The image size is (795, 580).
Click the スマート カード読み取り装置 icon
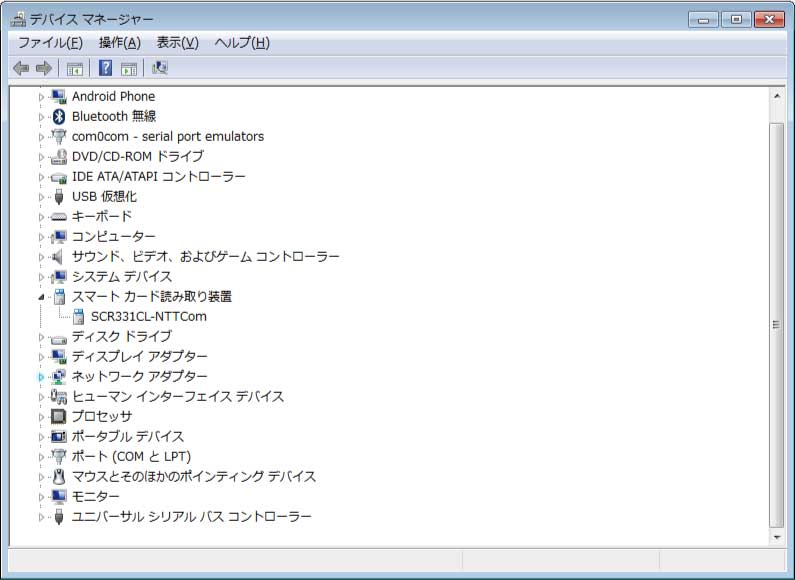59,297
